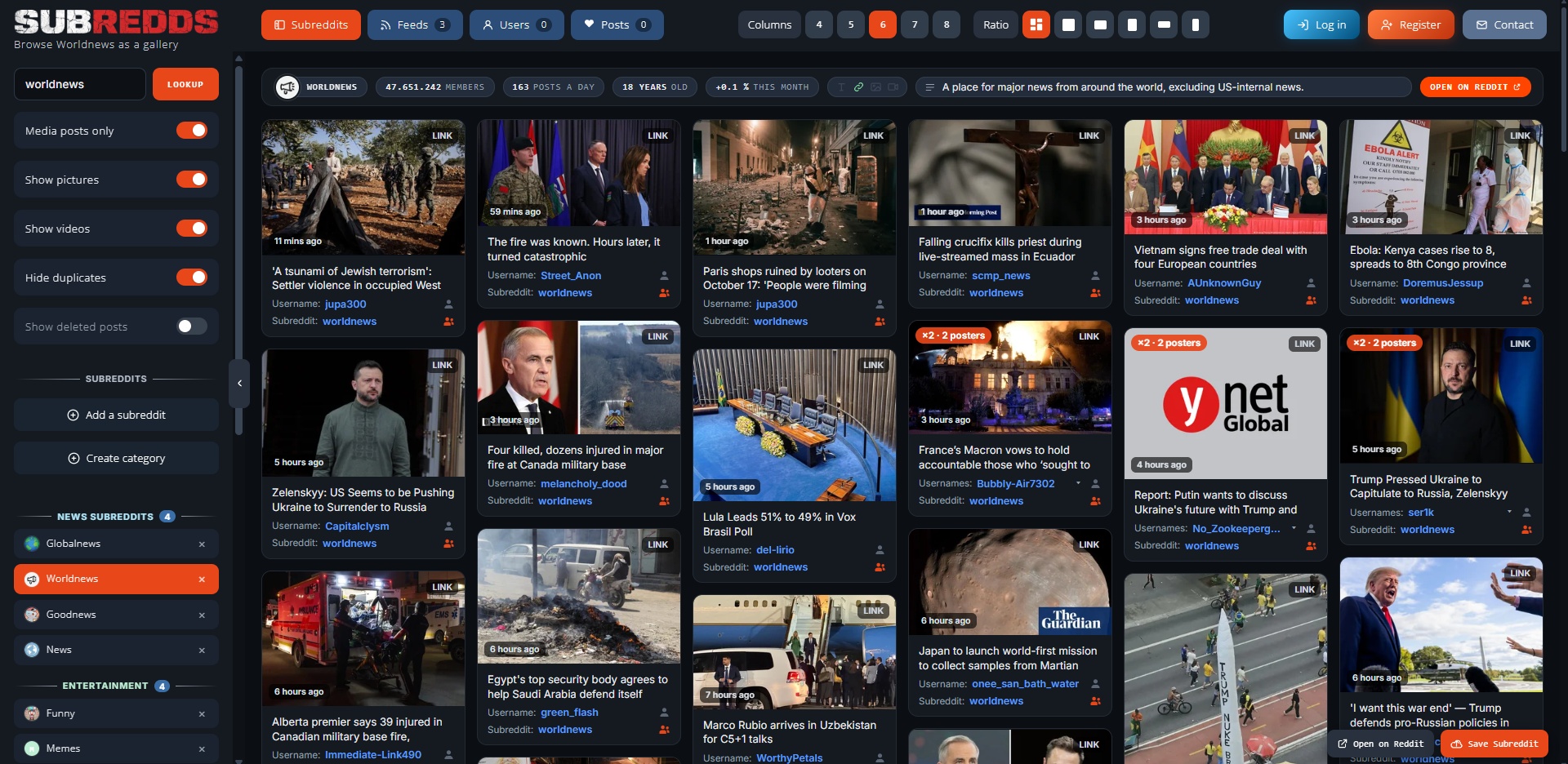Select the masonry ratio layout icon
The height and width of the screenshot is (764, 1568).
(1036, 24)
